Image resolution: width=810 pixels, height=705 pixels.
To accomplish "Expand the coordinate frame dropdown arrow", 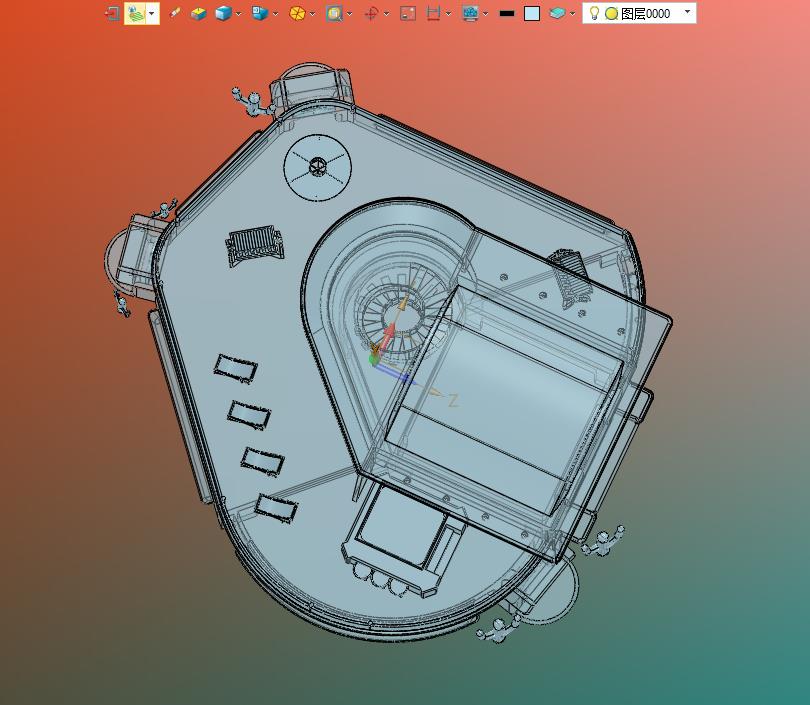I will click(386, 14).
